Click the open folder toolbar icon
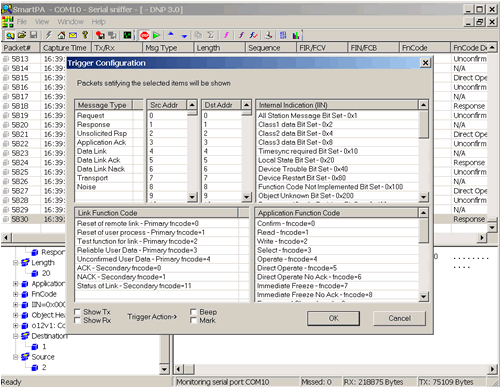 click(x=22, y=35)
